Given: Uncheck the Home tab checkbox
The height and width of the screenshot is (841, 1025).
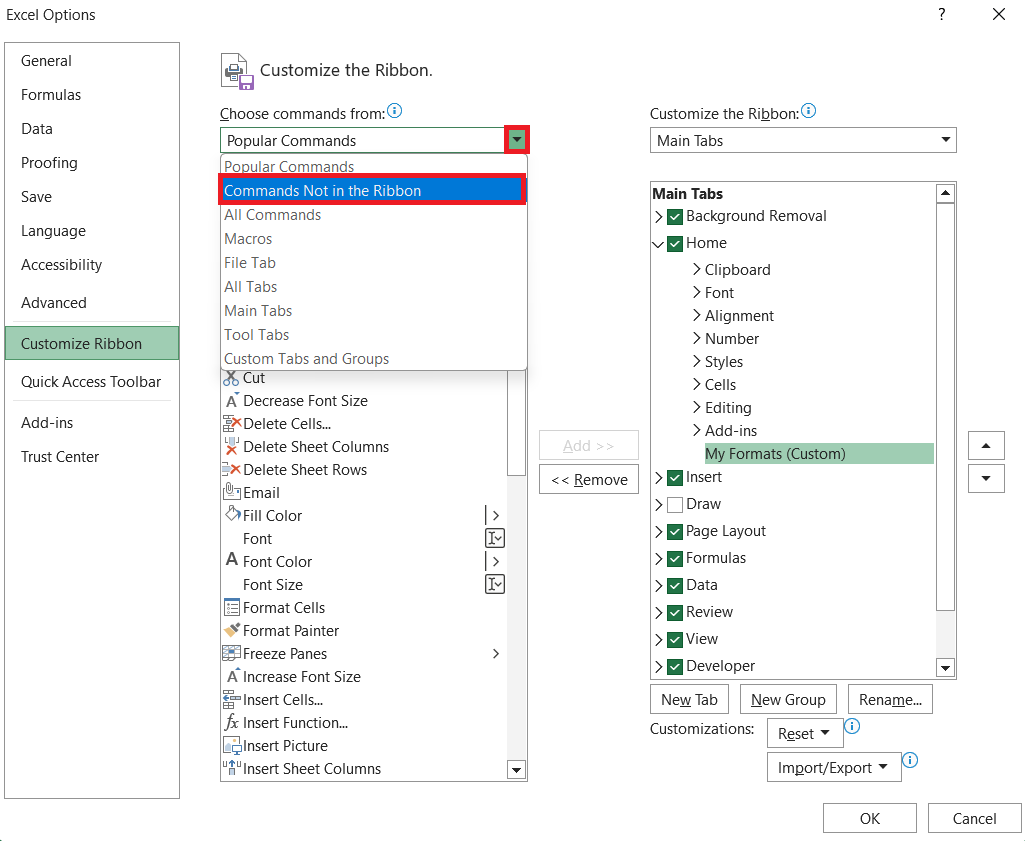Looking at the screenshot, I should tap(675, 244).
